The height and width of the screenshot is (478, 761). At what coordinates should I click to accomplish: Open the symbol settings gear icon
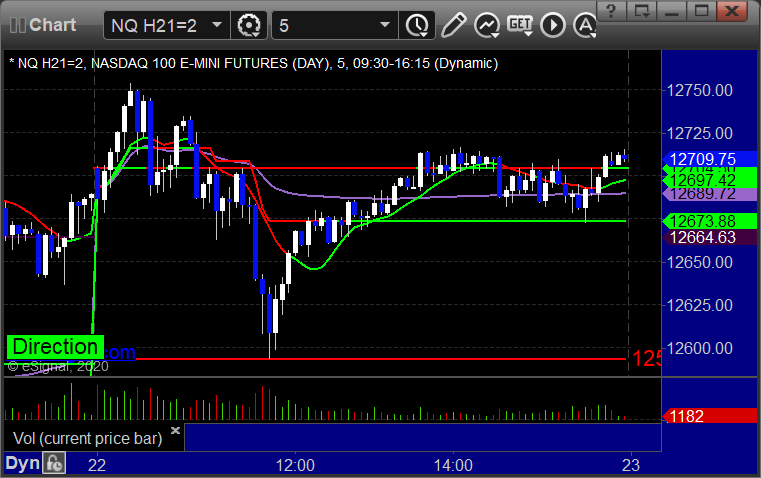point(248,25)
